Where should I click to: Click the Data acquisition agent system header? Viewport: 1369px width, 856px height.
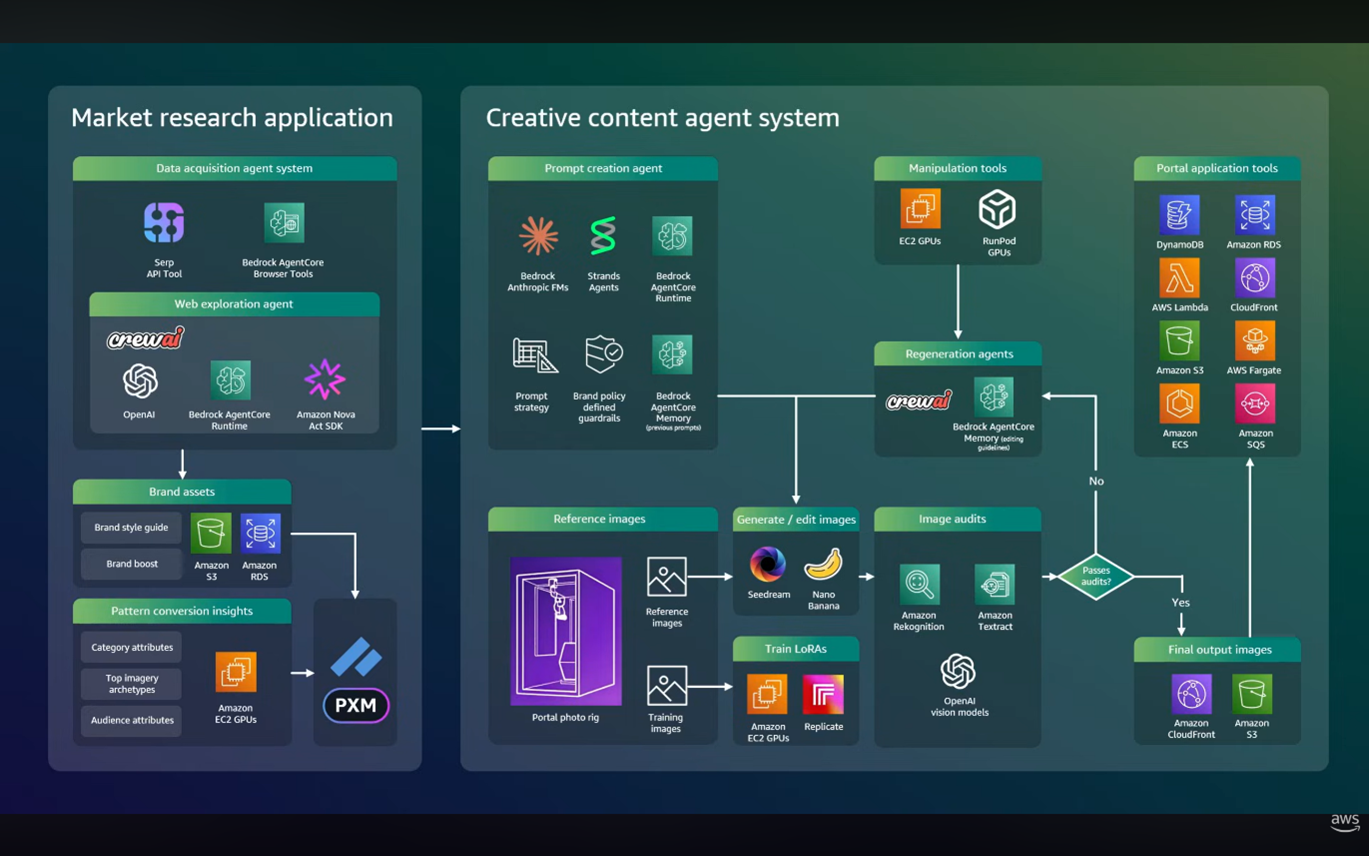[x=235, y=168]
